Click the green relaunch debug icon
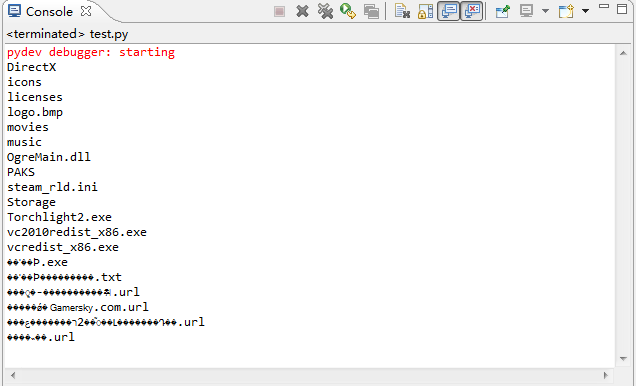 click(348, 11)
